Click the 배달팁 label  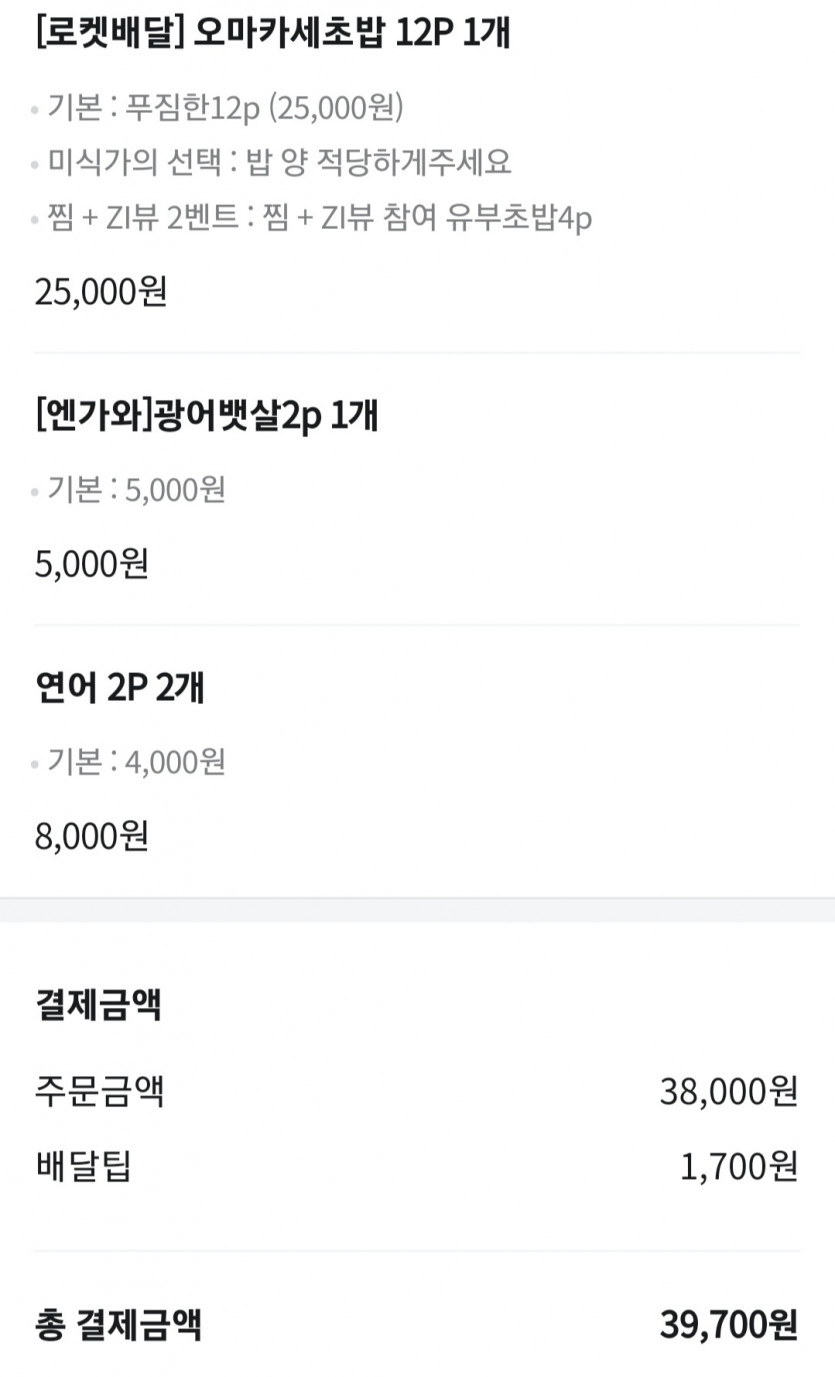(83, 1165)
